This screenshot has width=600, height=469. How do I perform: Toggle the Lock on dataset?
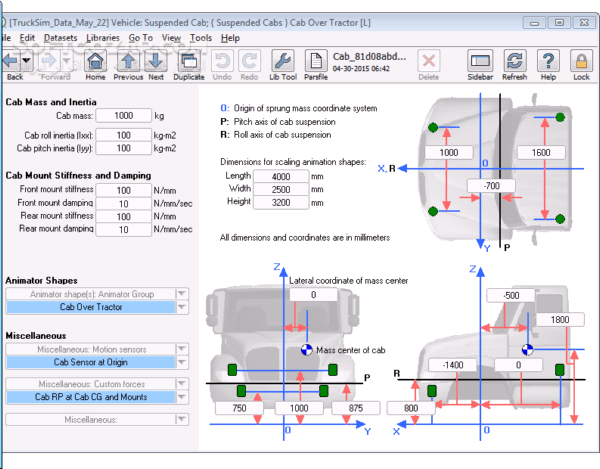581,62
